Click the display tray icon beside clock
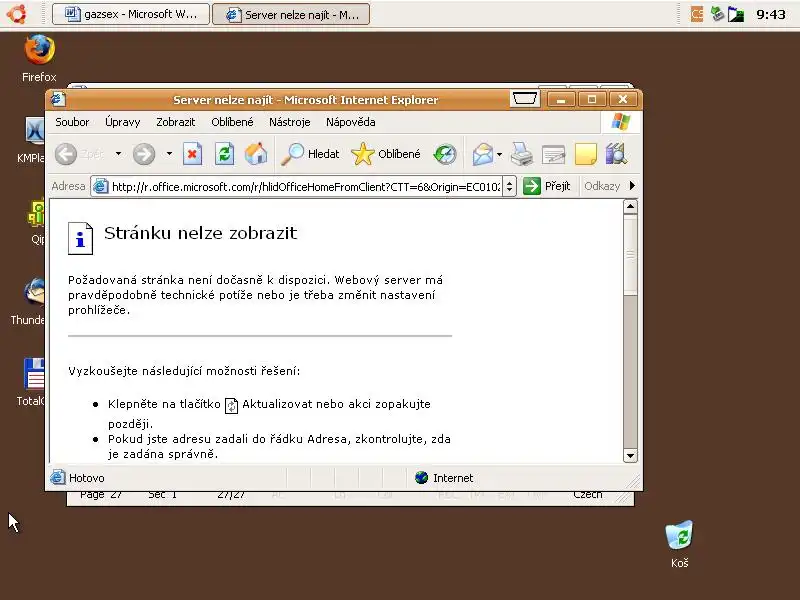Image resolution: width=800 pixels, height=600 pixels. click(736, 14)
